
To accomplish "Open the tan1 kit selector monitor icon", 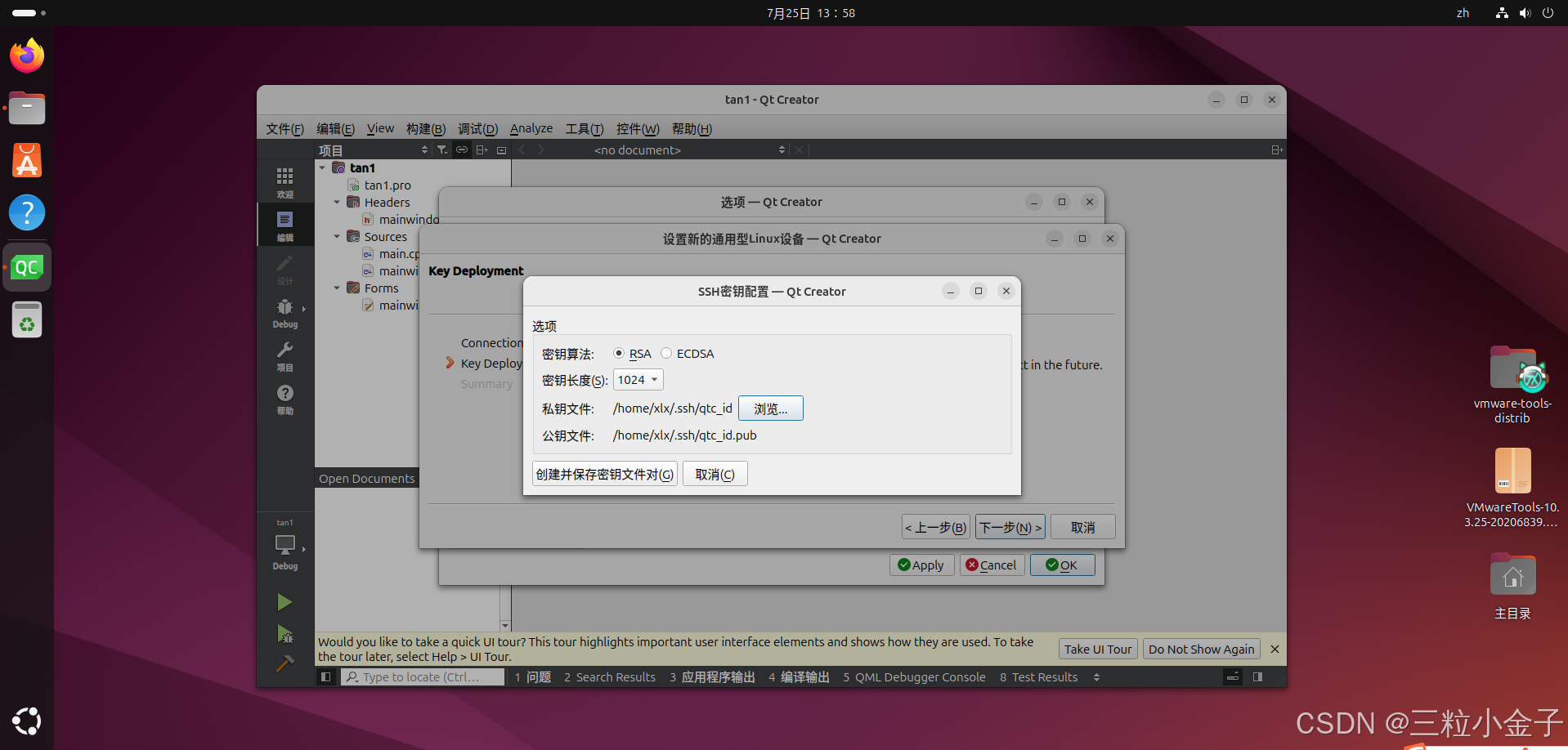I will [284, 546].
